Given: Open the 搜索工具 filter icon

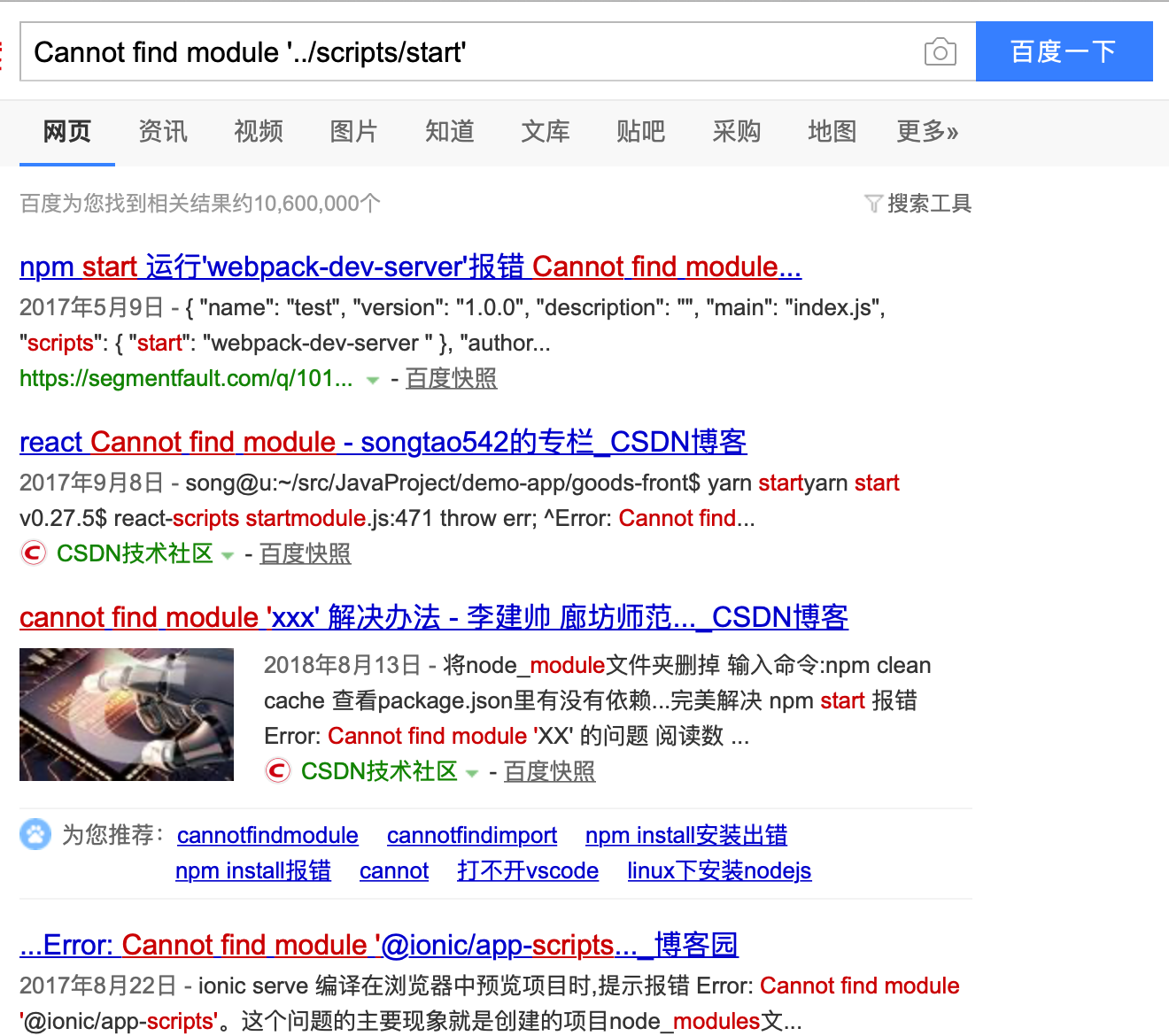Looking at the screenshot, I should coord(874,203).
